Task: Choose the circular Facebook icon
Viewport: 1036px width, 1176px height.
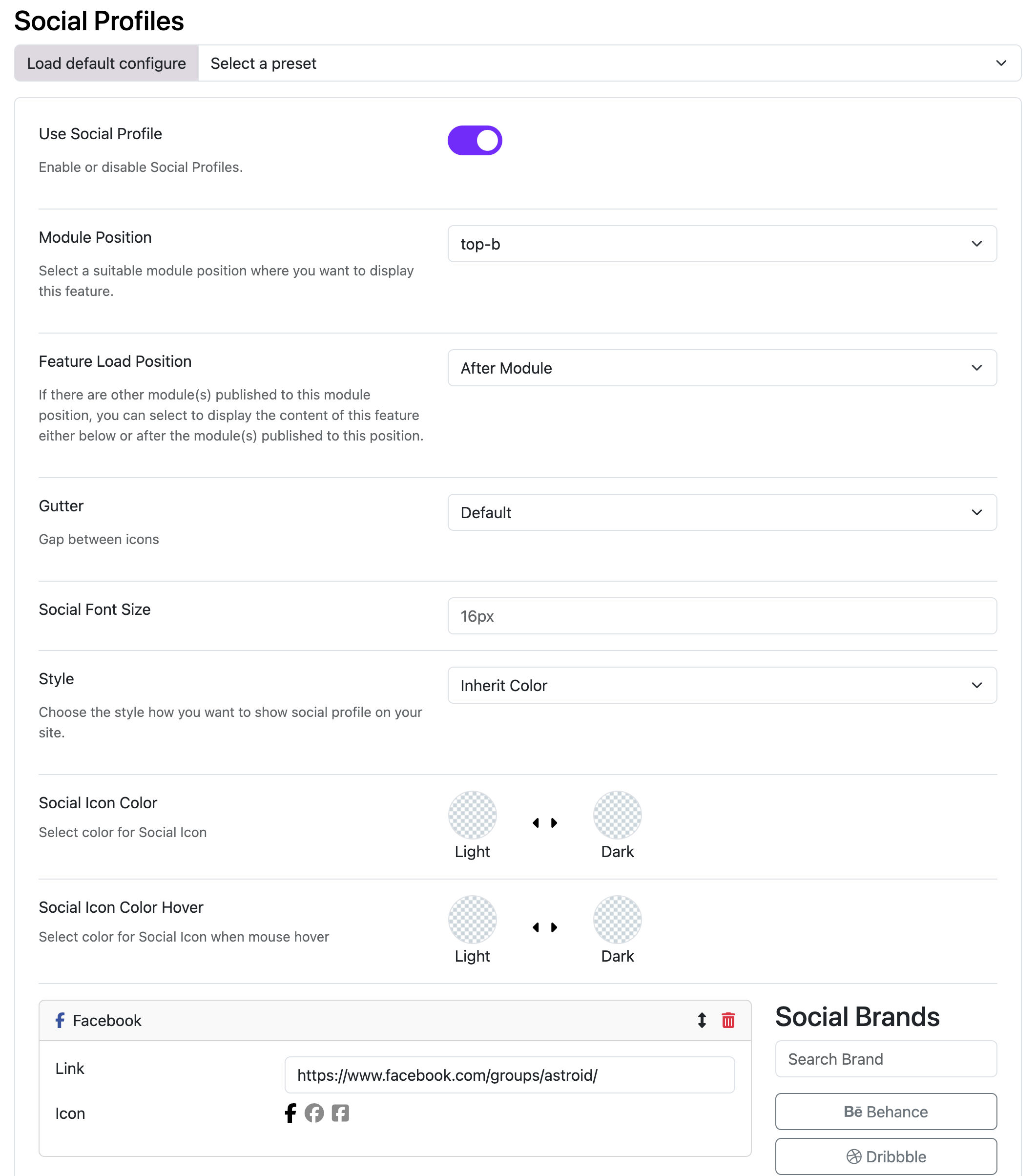Action: (x=314, y=1113)
